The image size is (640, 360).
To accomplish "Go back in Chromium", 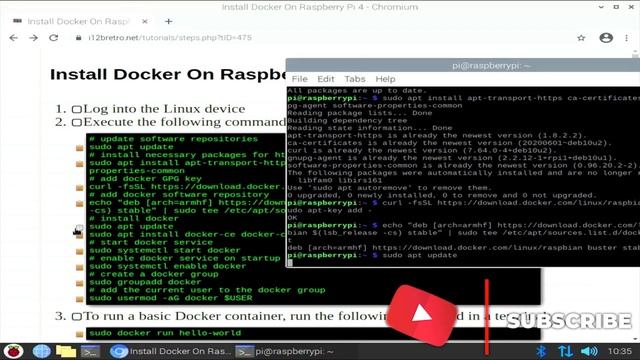I will [13, 38].
